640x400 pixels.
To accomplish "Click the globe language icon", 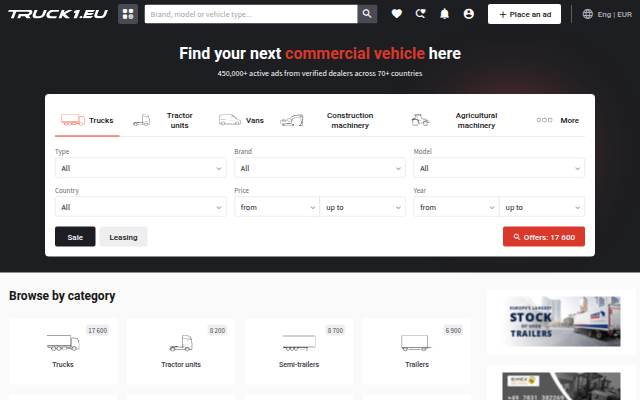I will click(587, 14).
